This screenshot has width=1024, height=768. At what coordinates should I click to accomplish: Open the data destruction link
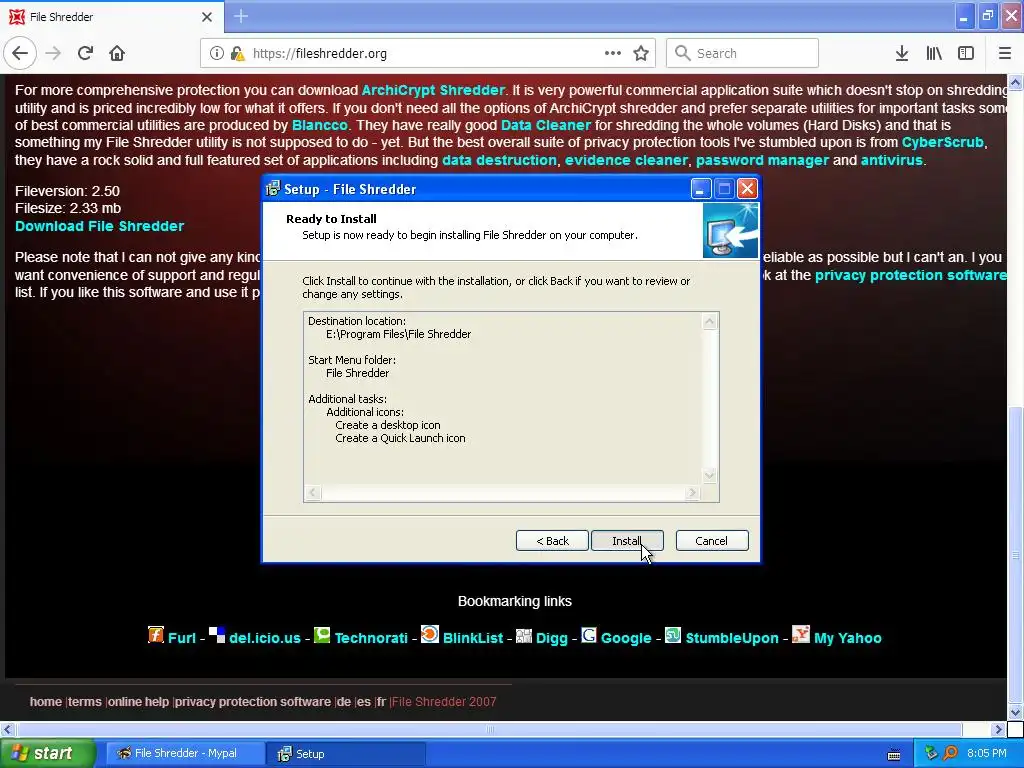(499, 160)
